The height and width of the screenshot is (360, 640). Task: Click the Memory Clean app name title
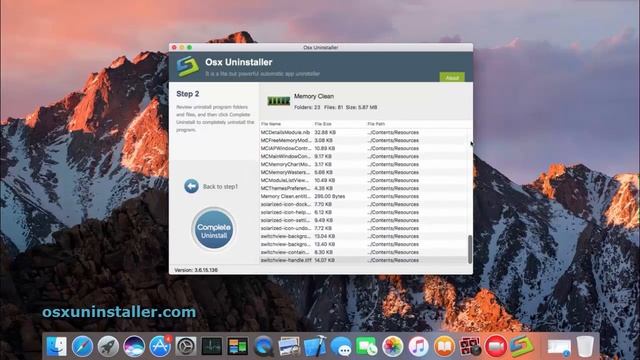314,96
